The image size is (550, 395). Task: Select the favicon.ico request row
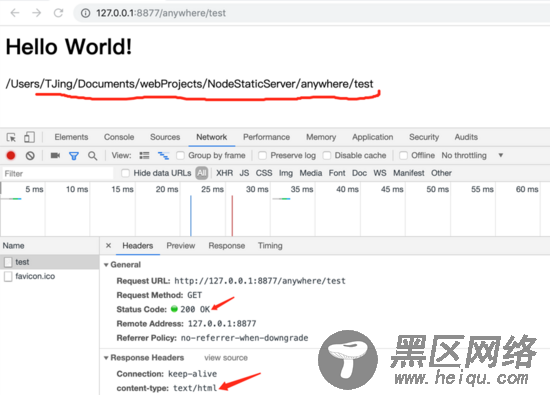[49, 276]
